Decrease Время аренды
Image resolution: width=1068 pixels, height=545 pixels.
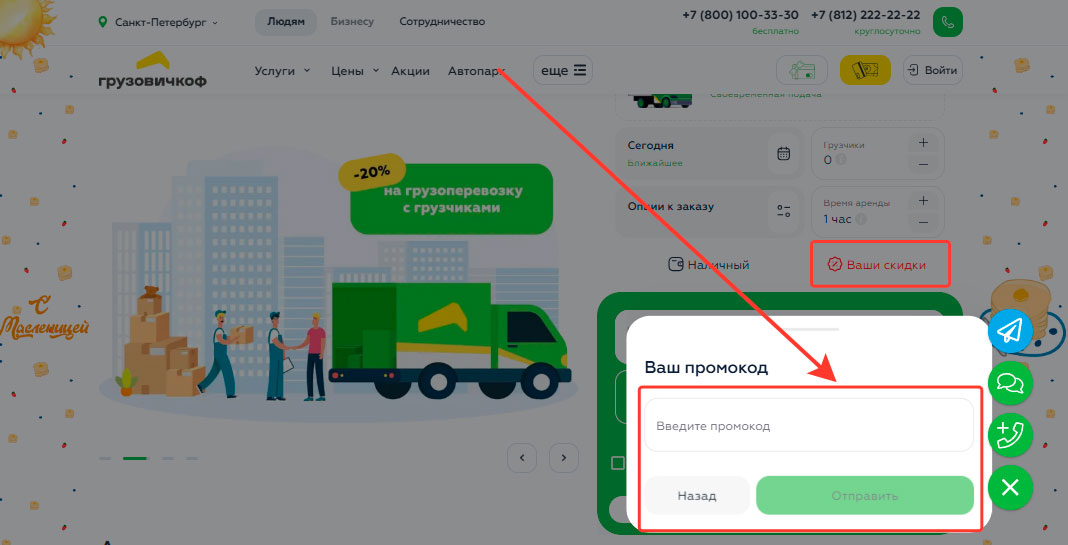[x=923, y=222]
